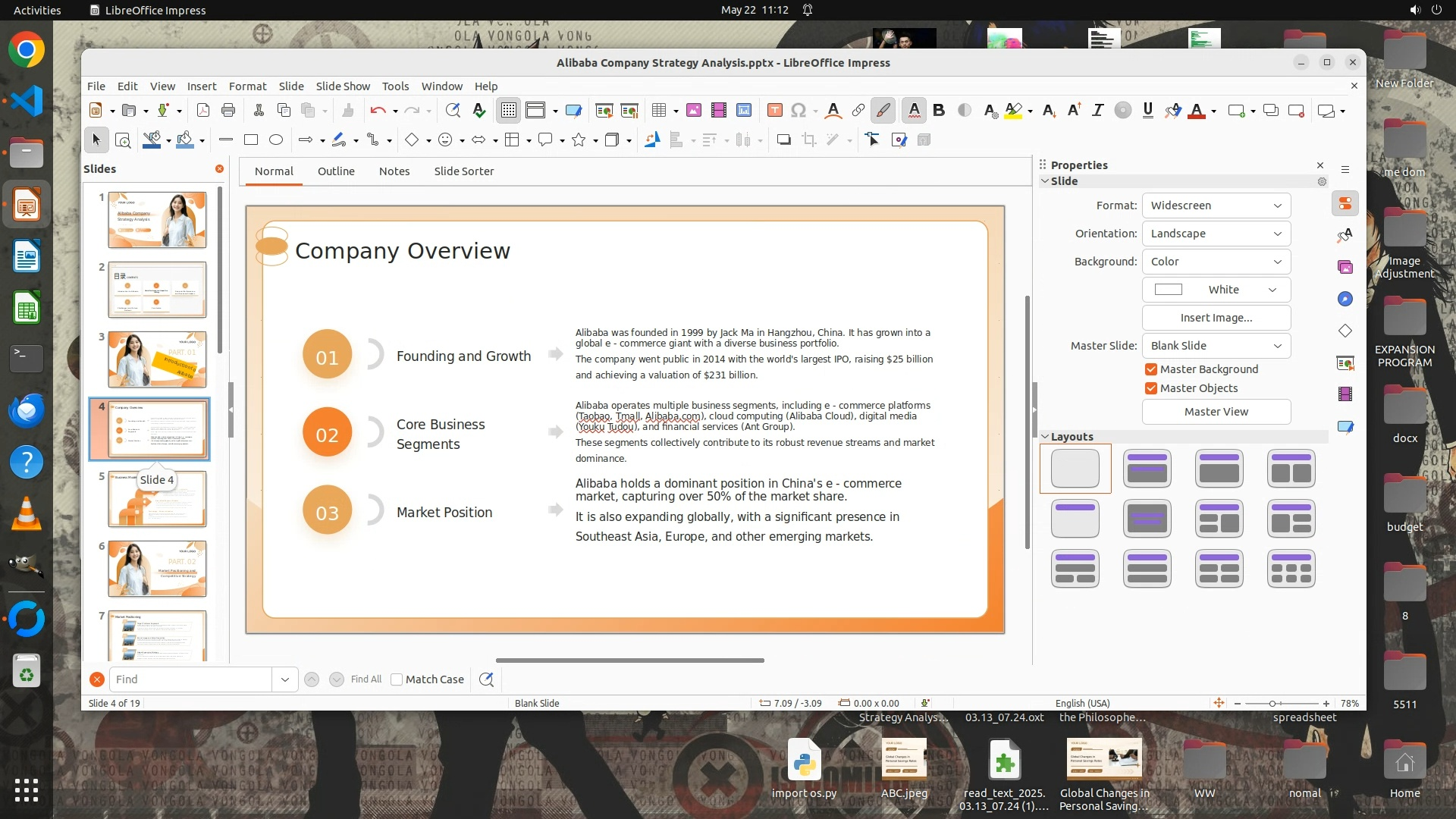
Task: Switch to the Slide Sorter tab
Action: 463,171
